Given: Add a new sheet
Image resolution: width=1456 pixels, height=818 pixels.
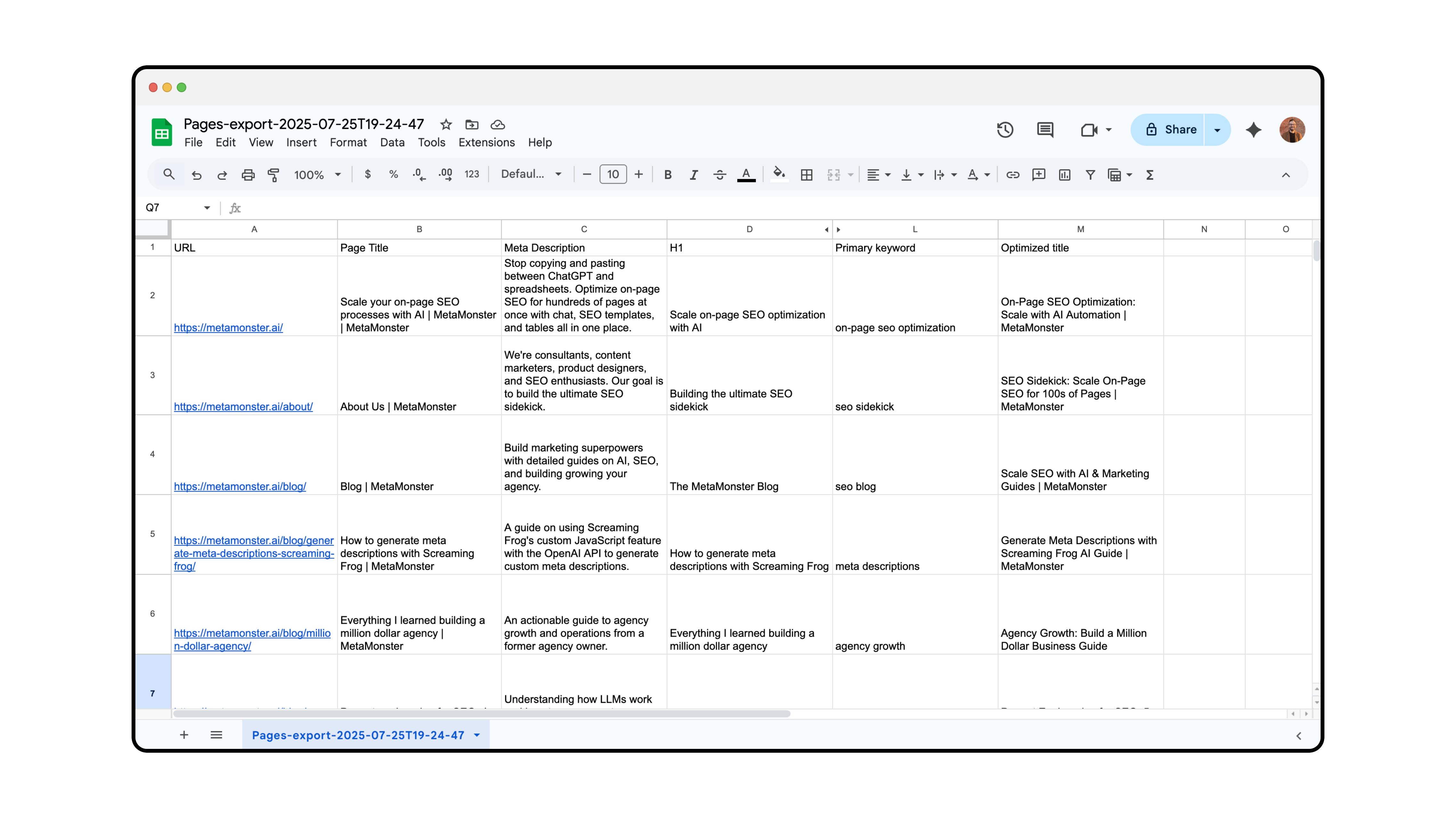Looking at the screenshot, I should tap(184, 734).
